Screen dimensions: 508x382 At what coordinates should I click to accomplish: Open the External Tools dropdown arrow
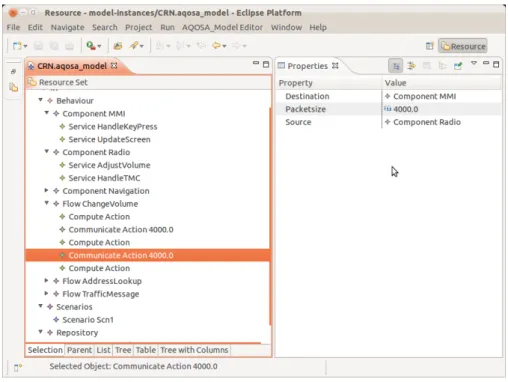click(99, 46)
